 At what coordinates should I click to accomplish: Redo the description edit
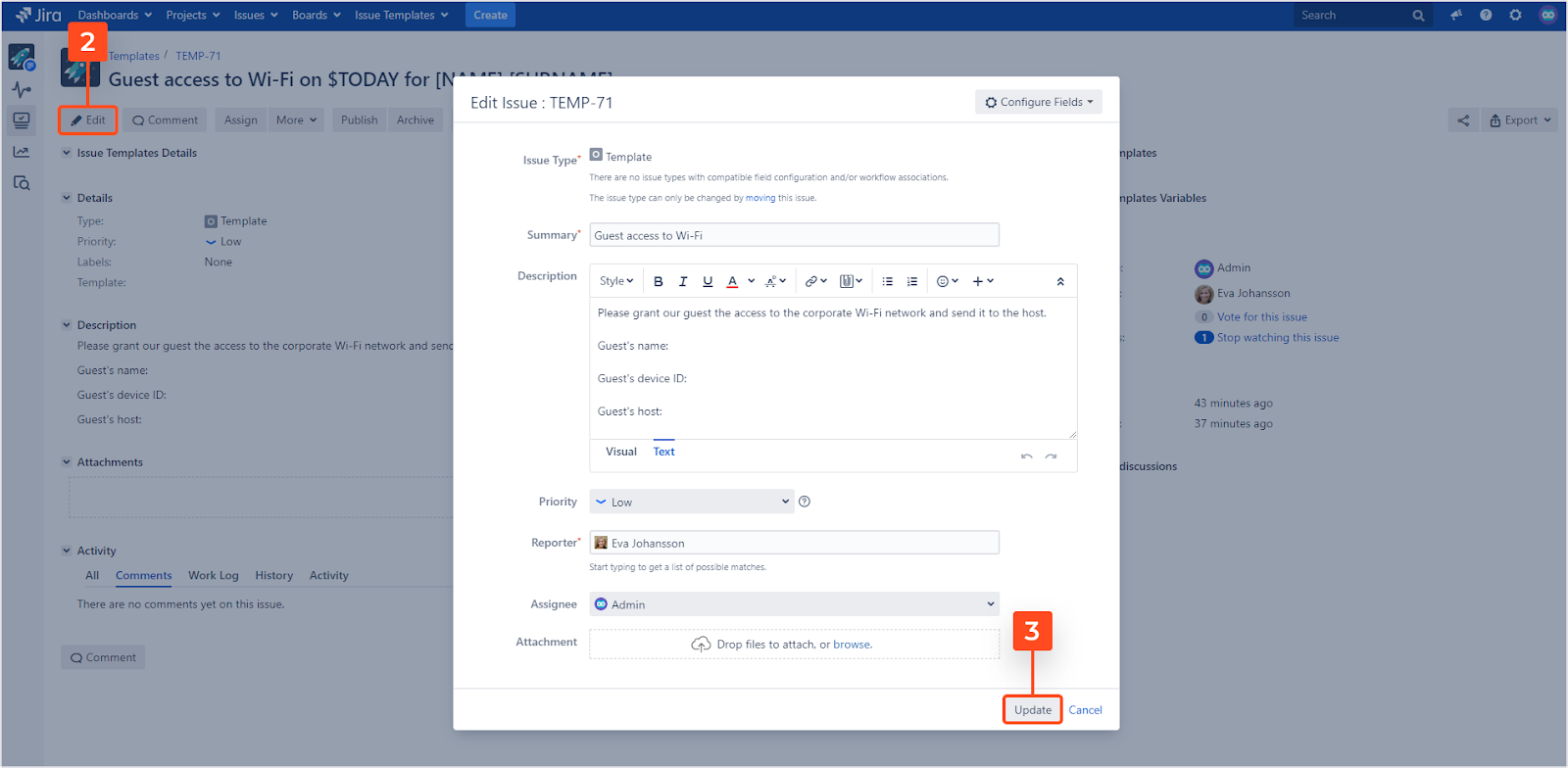pos(1051,456)
